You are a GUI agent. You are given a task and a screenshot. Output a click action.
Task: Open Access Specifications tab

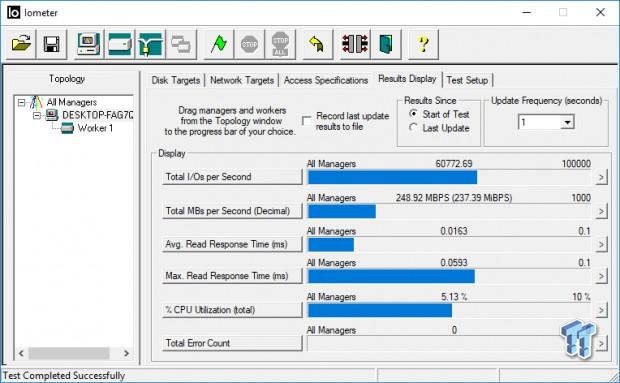tap(326, 80)
